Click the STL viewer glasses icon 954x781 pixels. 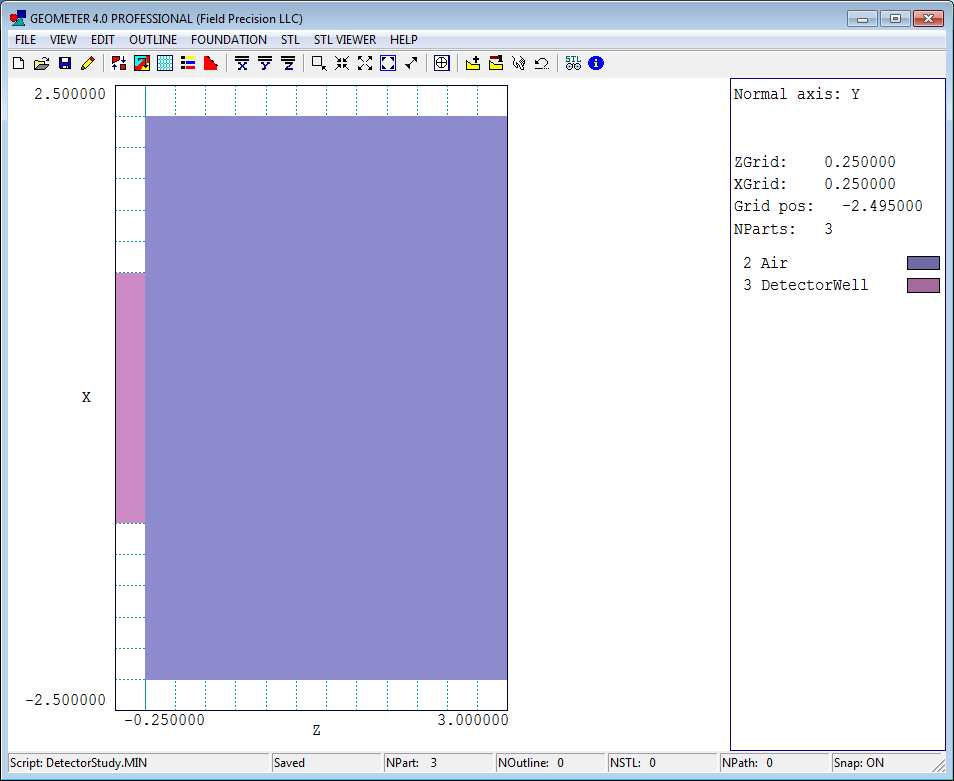pyautogui.click(x=573, y=63)
